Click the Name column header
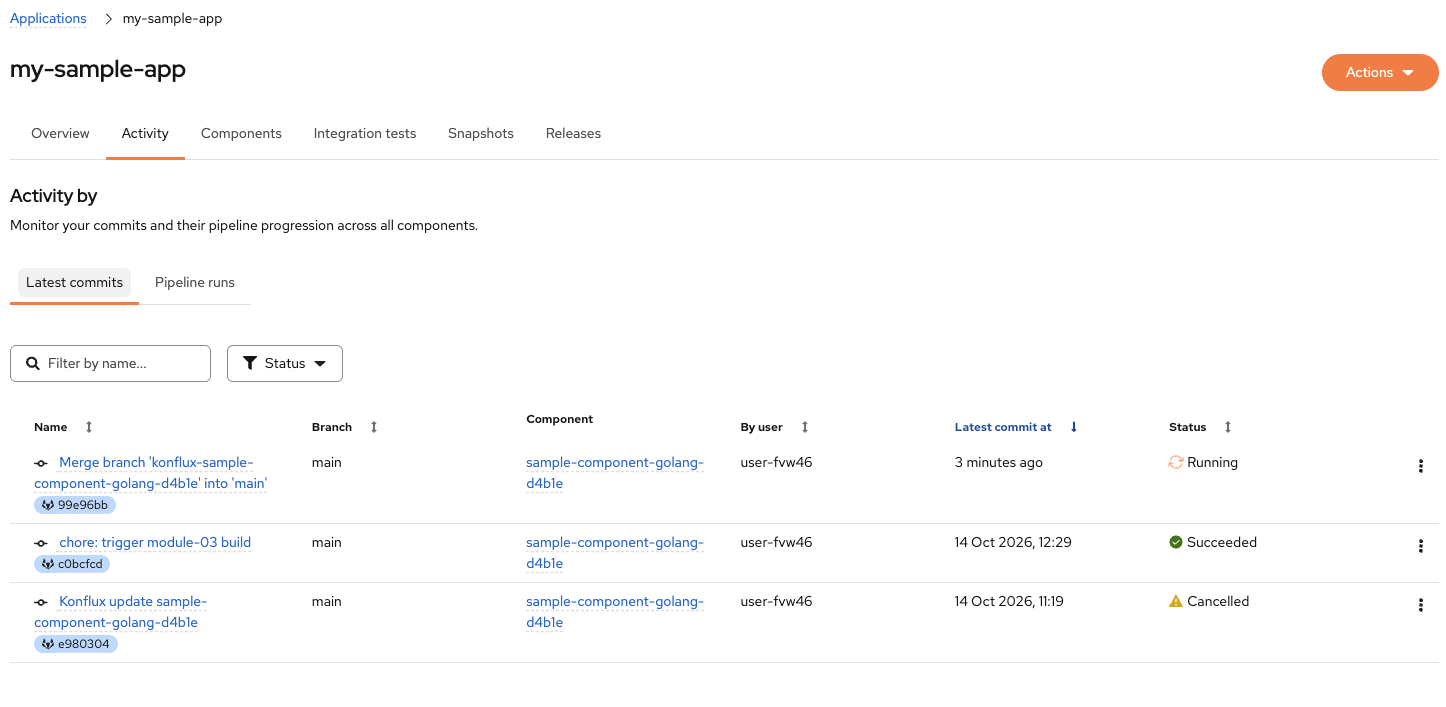1446x707 pixels. pyautogui.click(x=51, y=427)
